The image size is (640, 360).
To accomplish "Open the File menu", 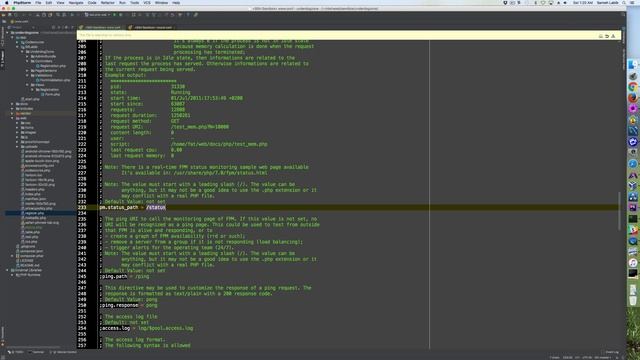I will (x=38, y=2).
